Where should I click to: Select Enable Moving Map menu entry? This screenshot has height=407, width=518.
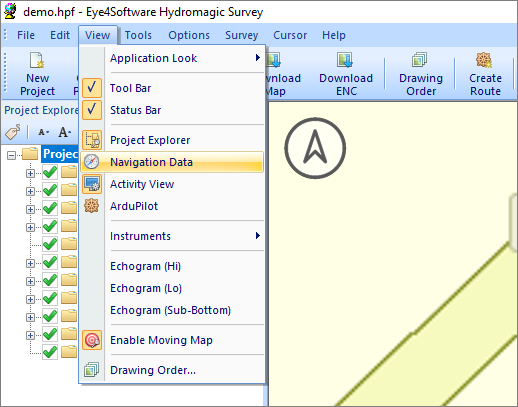(x=172, y=340)
